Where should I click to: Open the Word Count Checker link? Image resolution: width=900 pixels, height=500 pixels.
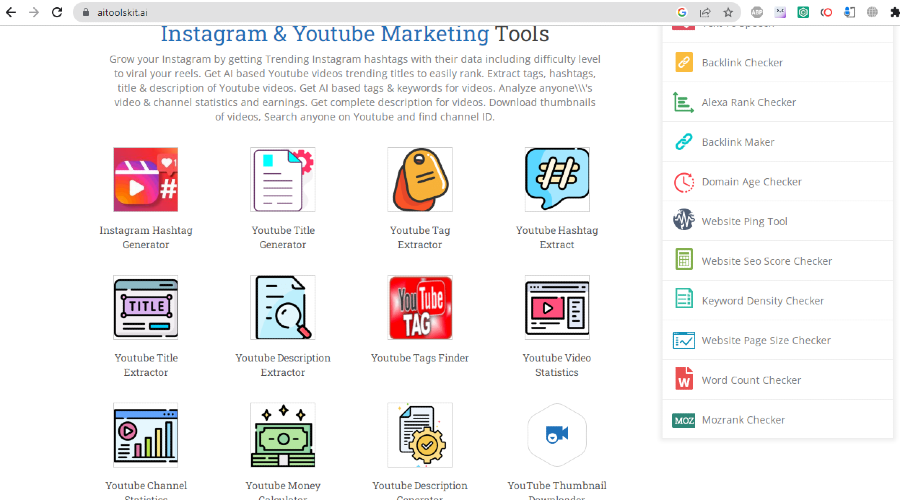751,380
